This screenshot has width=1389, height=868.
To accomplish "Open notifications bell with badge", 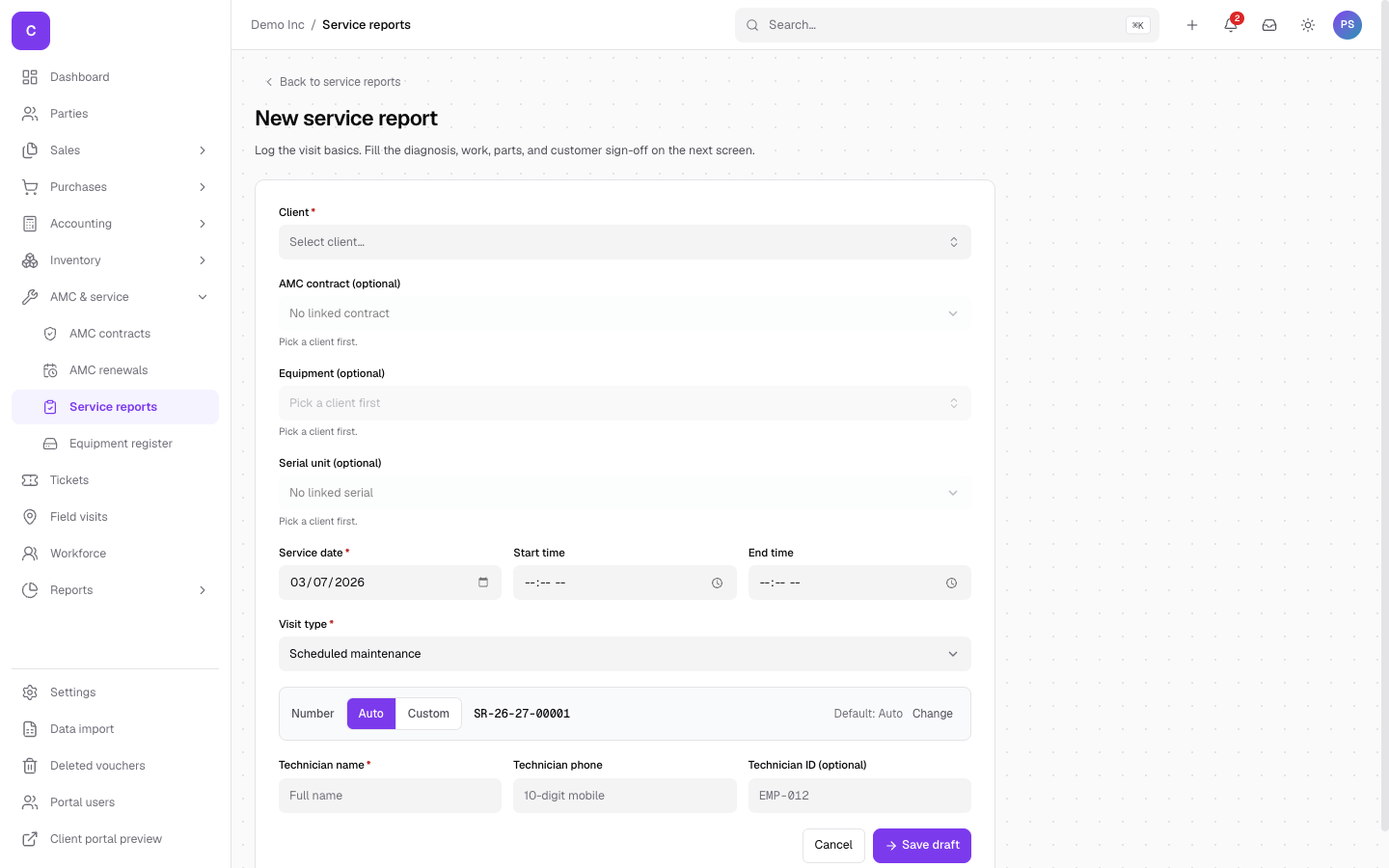I will [x=1231, y=25].
